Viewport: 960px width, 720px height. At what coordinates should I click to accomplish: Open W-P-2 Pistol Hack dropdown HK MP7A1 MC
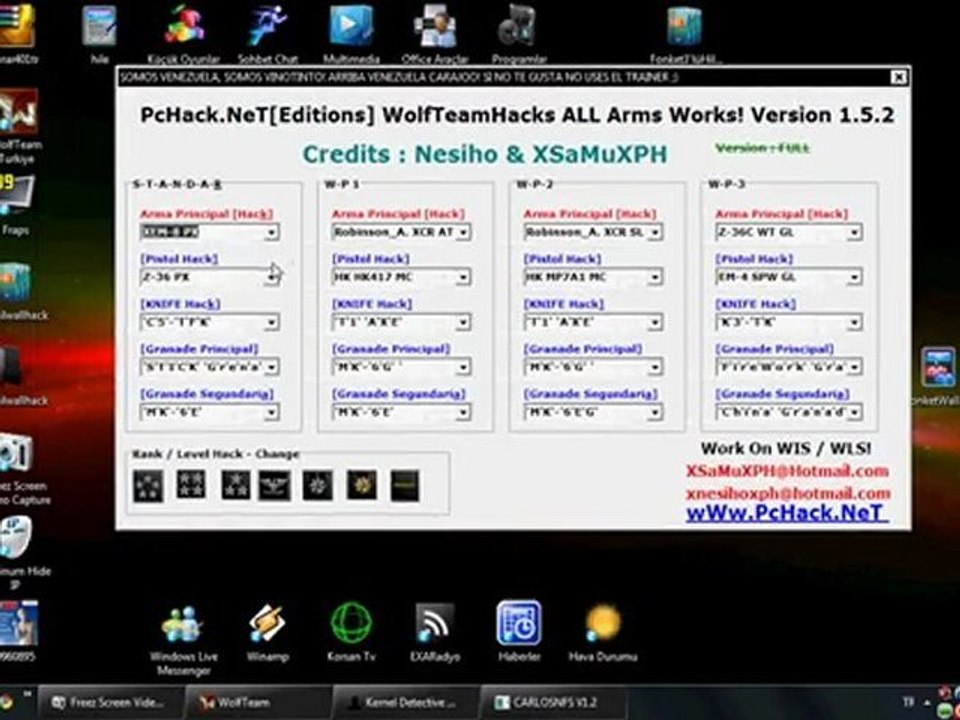point(593,277)
